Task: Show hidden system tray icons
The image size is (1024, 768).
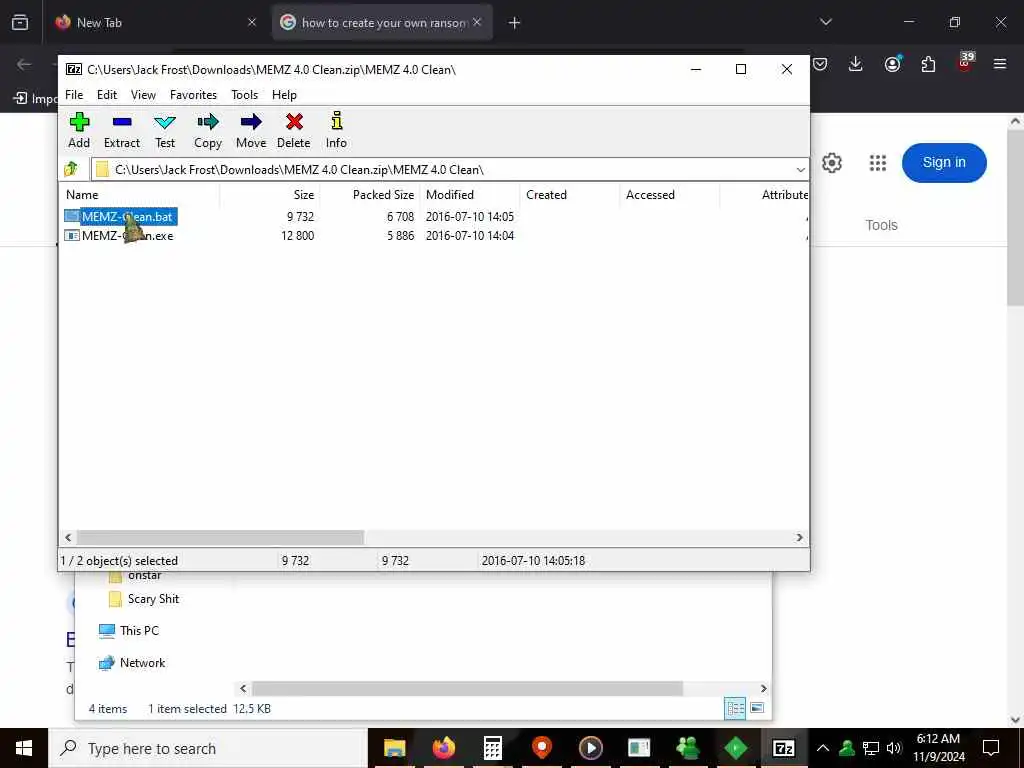Action: pos(823,748)
